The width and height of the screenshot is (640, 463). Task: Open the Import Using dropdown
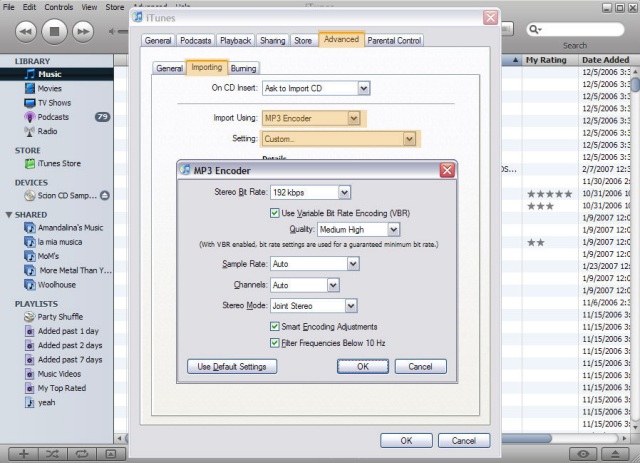(311, 118)
